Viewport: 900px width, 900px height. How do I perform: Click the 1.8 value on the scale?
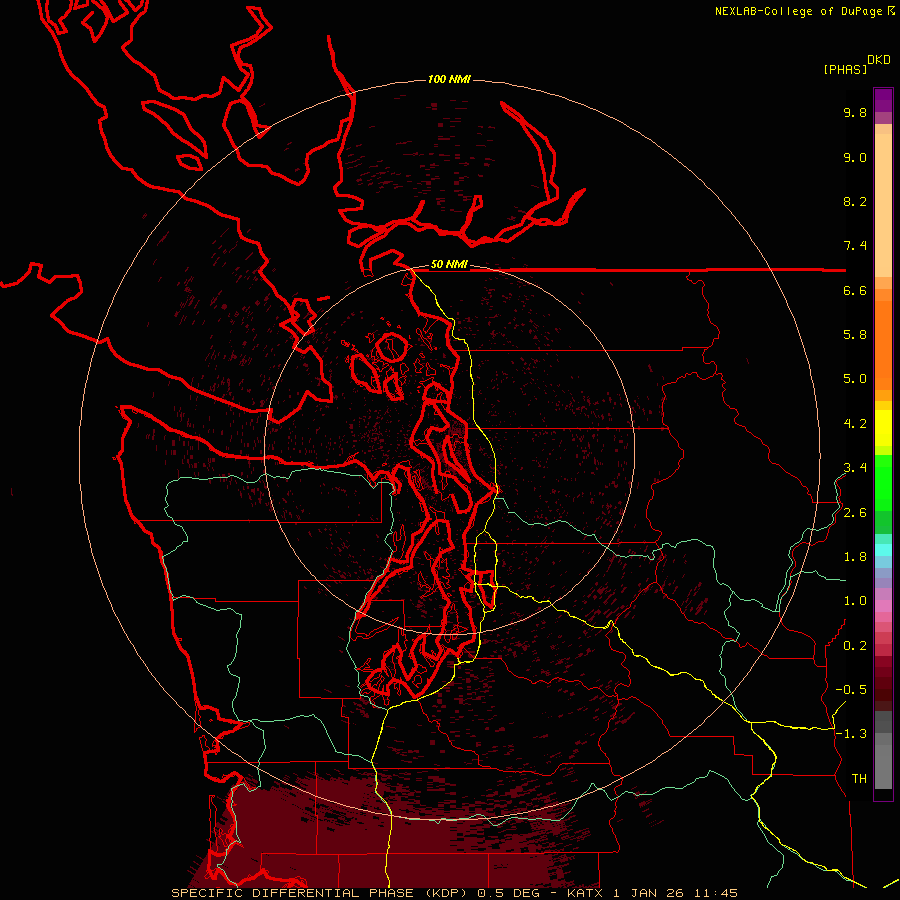point(855,557)
